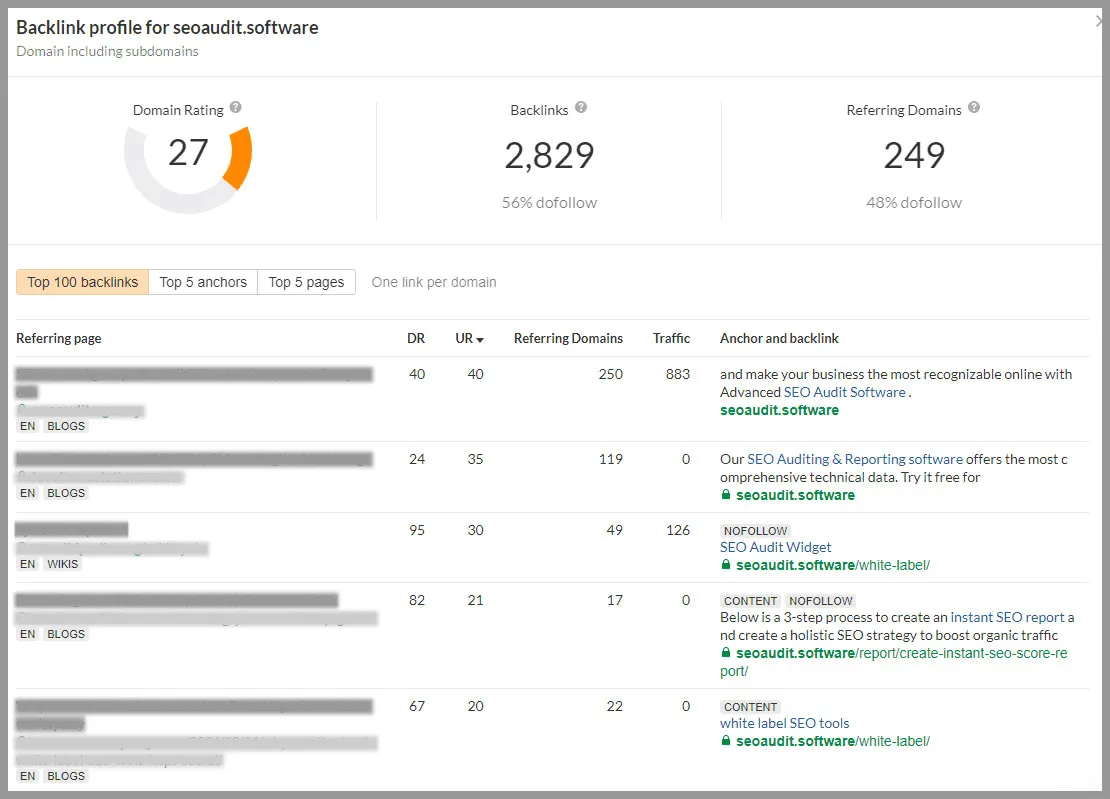Switch to Top 5 anchors tab
This screenshot has height=799, width=1110.
pyautogui.click(x=203, y=282)
